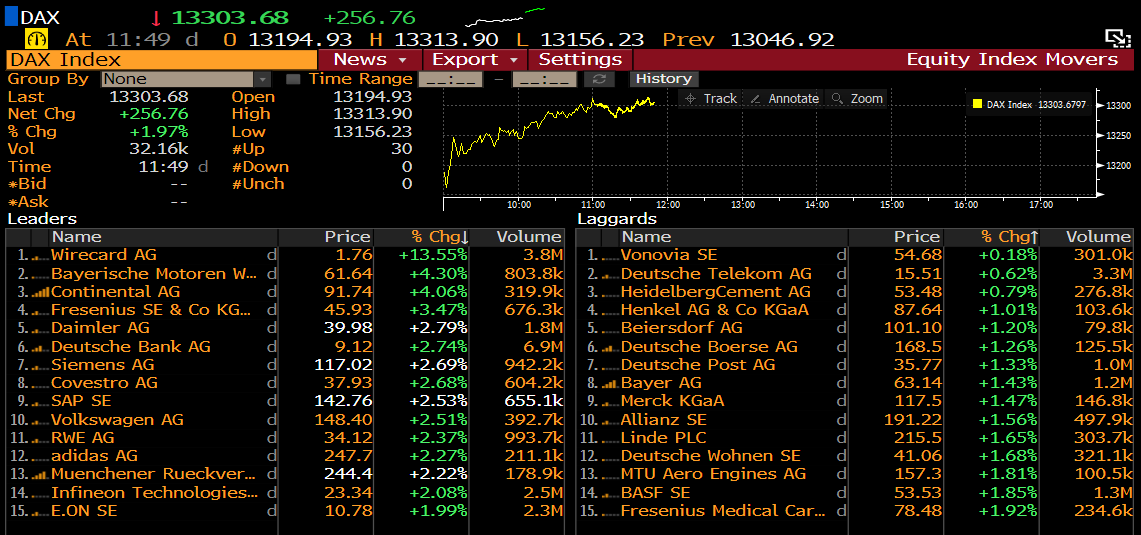Click the DAX Index orange security field
Screen dimensions: 1141x535
(162, 60)
